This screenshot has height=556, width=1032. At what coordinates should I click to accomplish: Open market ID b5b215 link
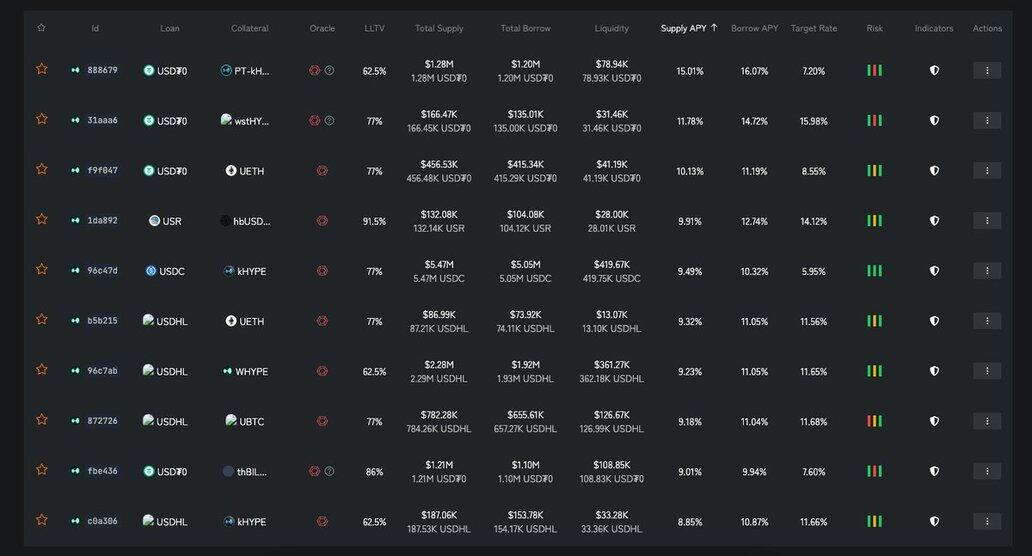[x=102, y=321]
